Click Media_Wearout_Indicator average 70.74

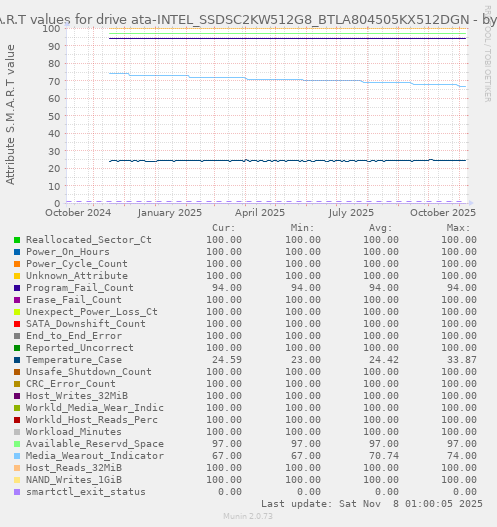click(x=384, y=456)
